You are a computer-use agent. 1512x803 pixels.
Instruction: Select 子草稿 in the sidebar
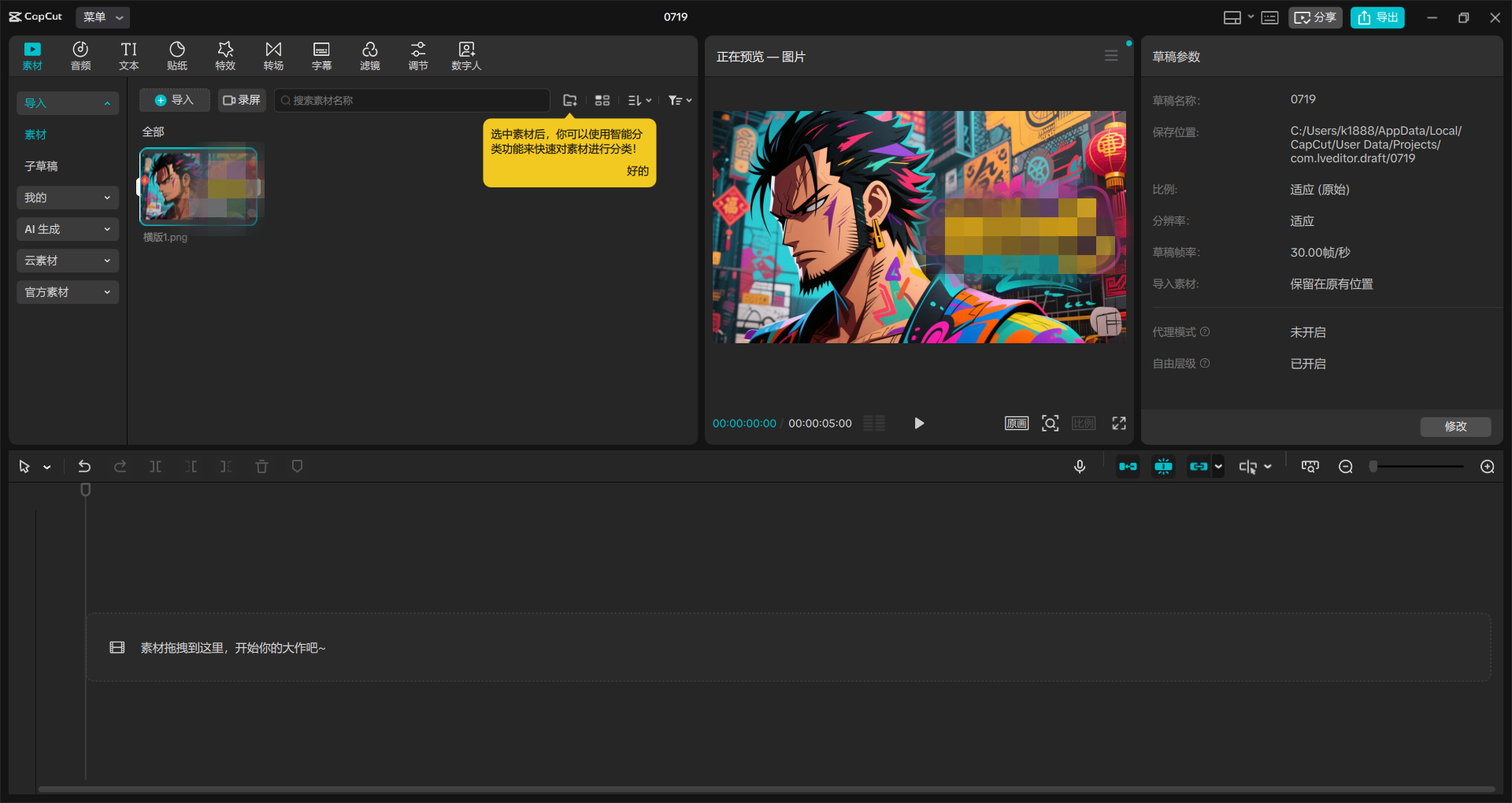pos(41,166)
